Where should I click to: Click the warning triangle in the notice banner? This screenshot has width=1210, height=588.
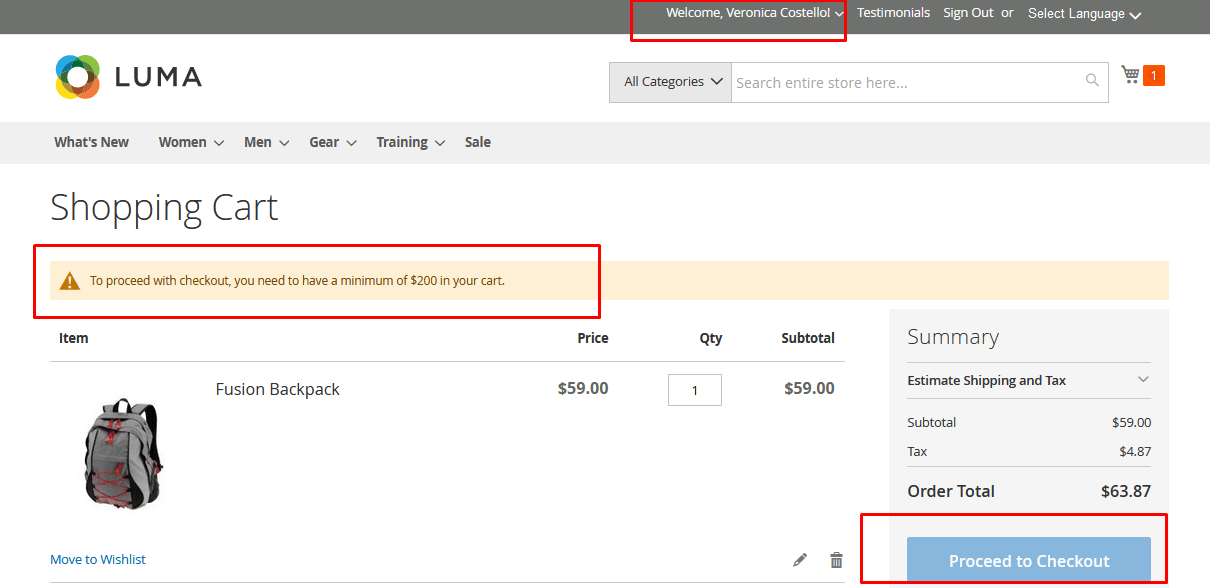[68, 280]
